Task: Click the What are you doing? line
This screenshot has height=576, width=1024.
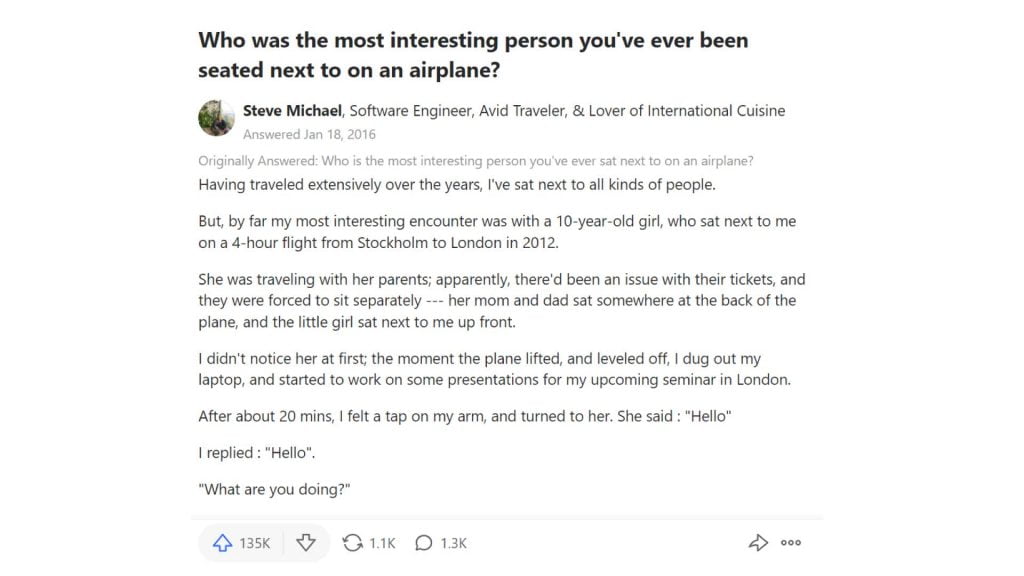Action: 274,489
